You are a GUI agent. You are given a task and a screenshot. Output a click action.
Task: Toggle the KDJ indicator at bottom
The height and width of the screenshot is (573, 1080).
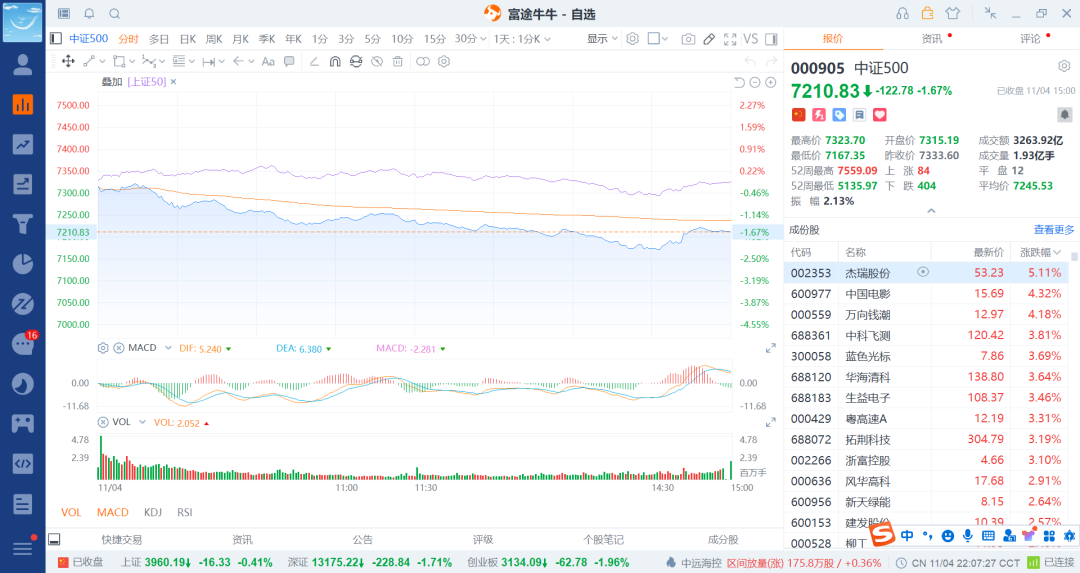tap(153, 512)
